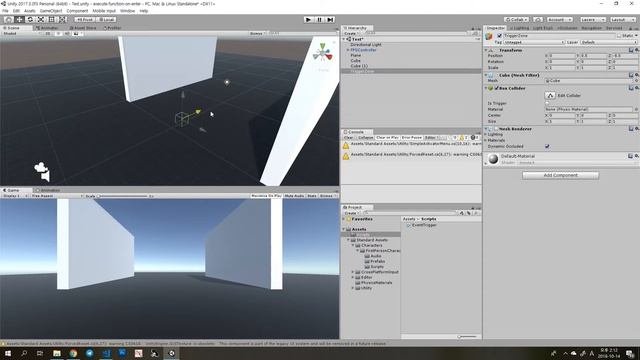Toggle Collapse in Console
The image size is (640, 360).
(x=366, y=138)
